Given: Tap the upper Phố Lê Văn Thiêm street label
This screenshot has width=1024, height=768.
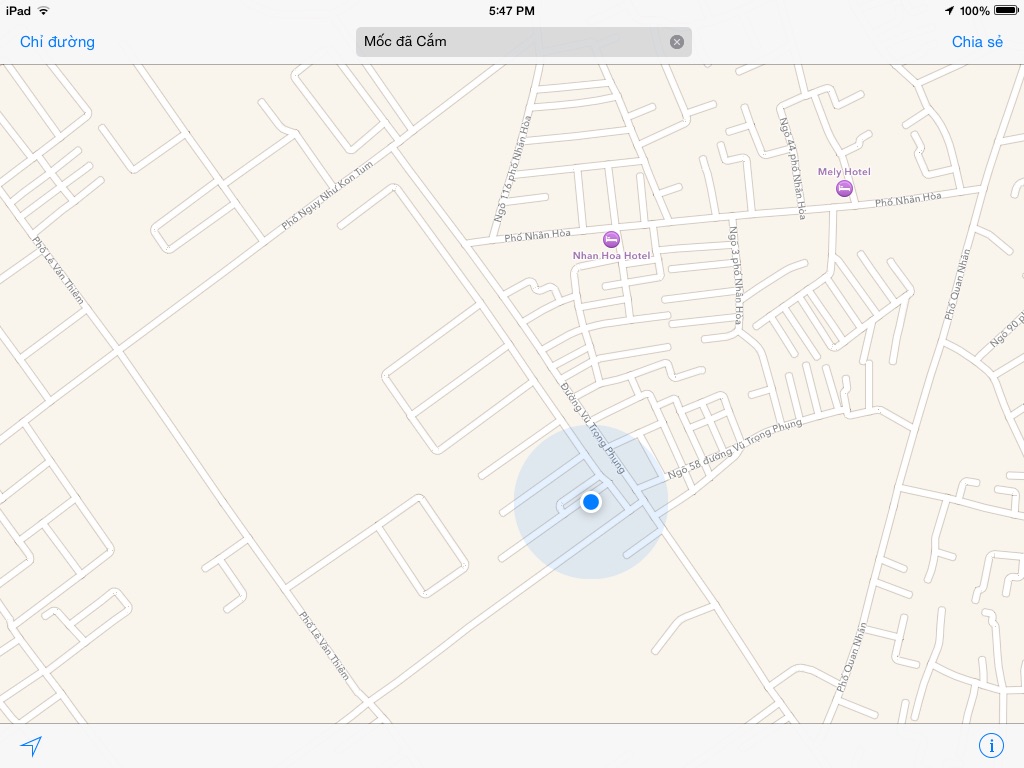Looking at the screenshot, I should pos(58,270).
